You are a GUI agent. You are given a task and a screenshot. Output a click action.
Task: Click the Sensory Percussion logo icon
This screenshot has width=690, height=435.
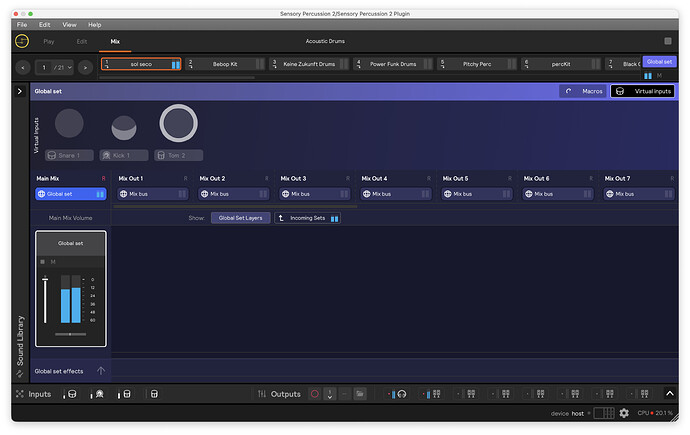(x=22, y=41)
